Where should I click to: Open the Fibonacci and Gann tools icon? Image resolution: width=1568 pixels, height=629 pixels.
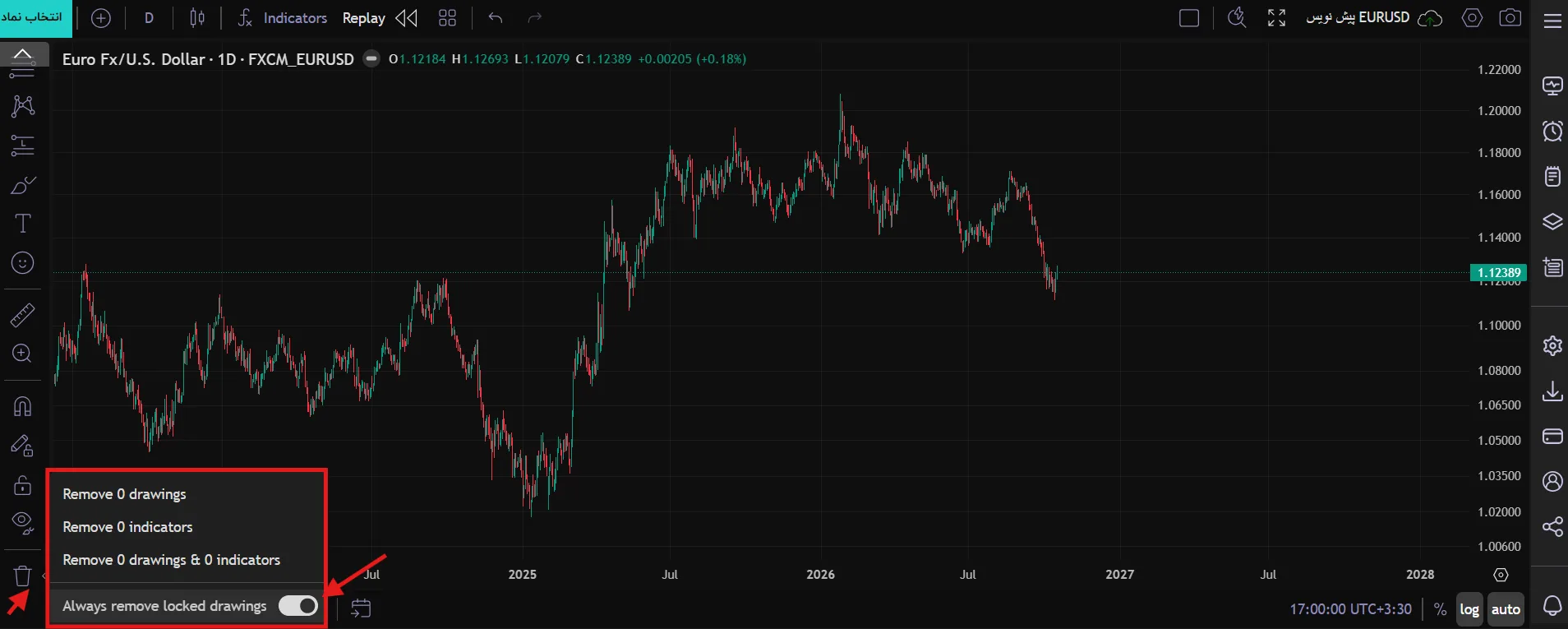(22, 146)
